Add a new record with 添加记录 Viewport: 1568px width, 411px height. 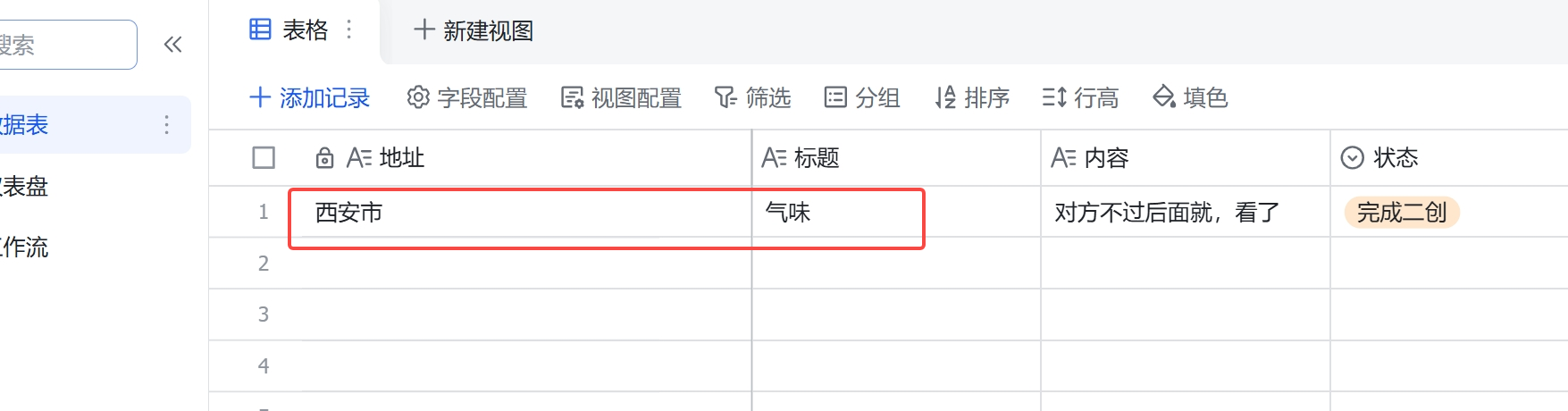click(310, 97)
